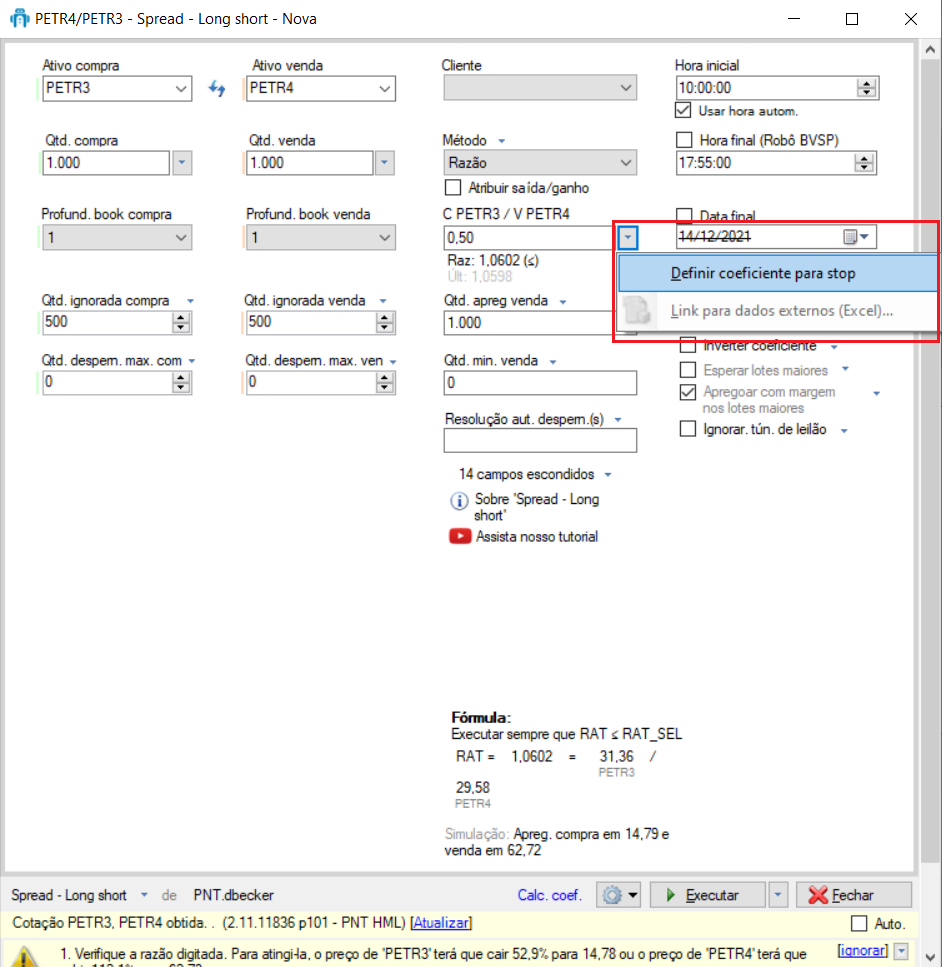Click the calendar icon in Data final field
This screenshot has height=967, width=942.
(x=850, y=237)
